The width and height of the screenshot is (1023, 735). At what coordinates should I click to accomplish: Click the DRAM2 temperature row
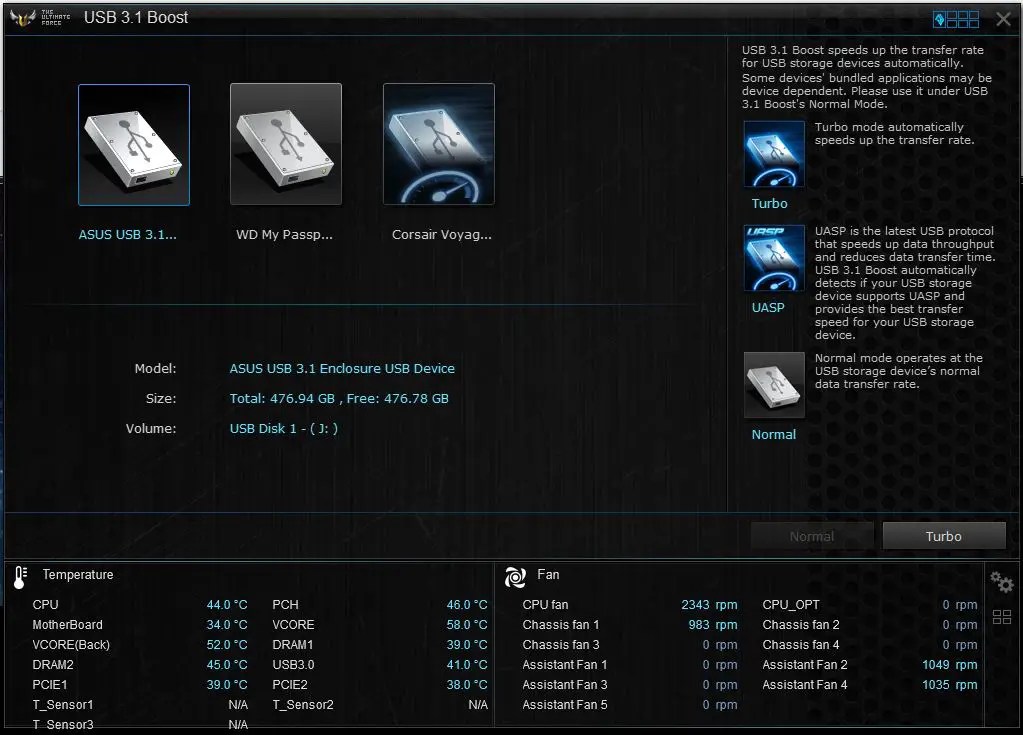pyautogui.click(x=140, y=665)
